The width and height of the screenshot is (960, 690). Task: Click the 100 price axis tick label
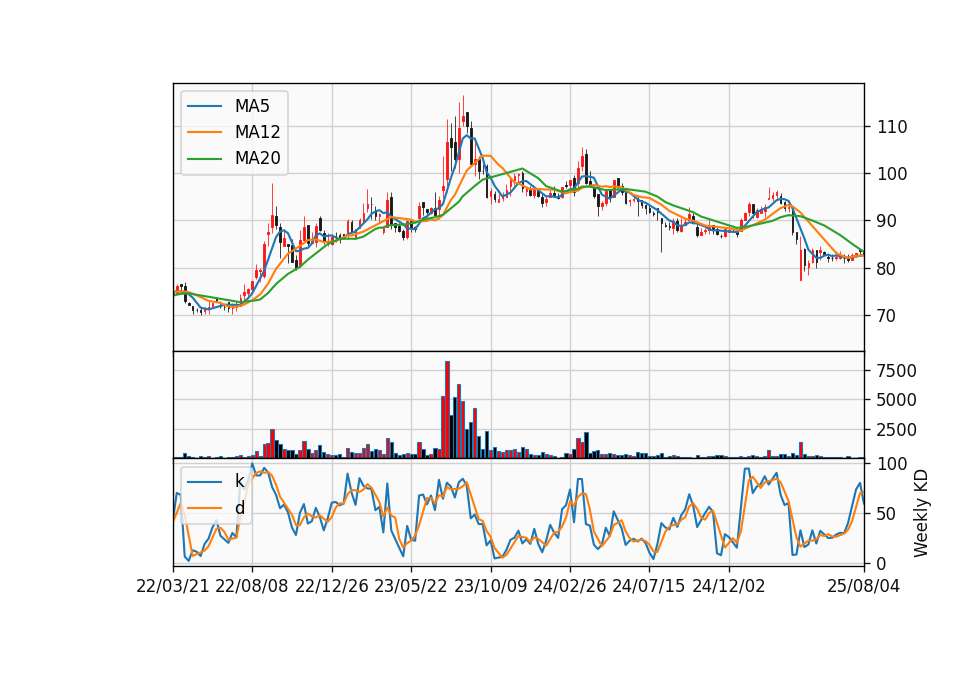click(892, 174)
